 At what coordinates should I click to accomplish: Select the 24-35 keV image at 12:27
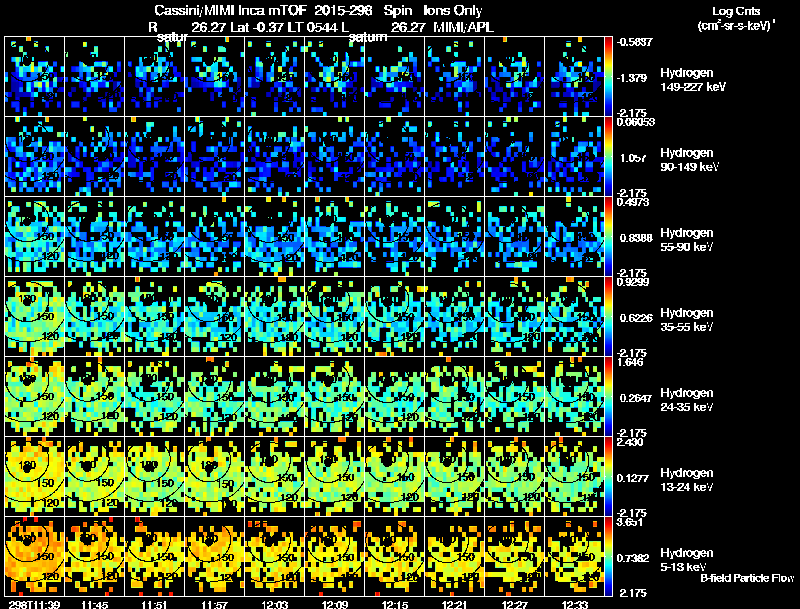pyautogui.click(x=514, y=396)
